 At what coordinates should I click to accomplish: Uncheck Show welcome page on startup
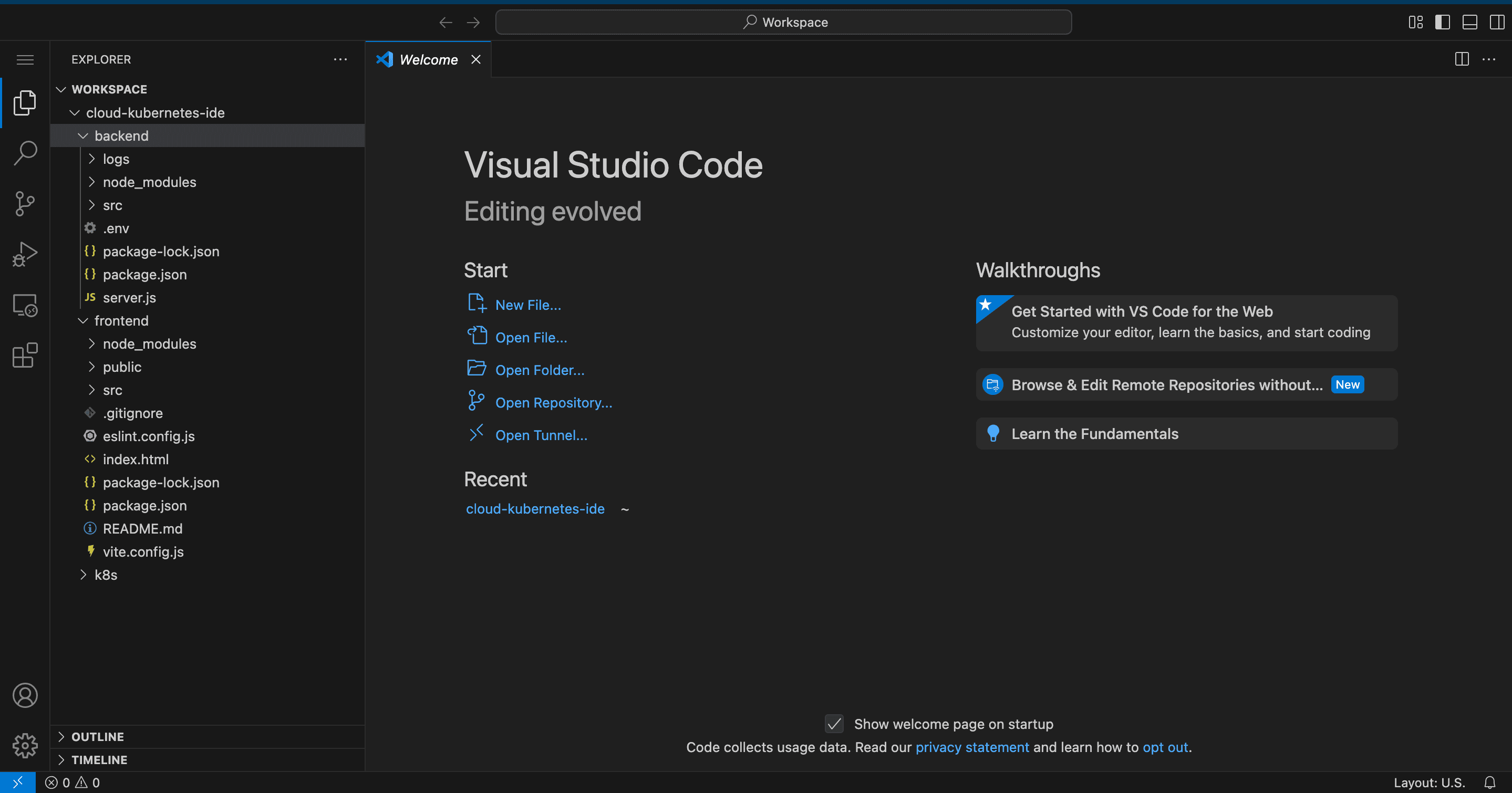[x=834, y=724]
